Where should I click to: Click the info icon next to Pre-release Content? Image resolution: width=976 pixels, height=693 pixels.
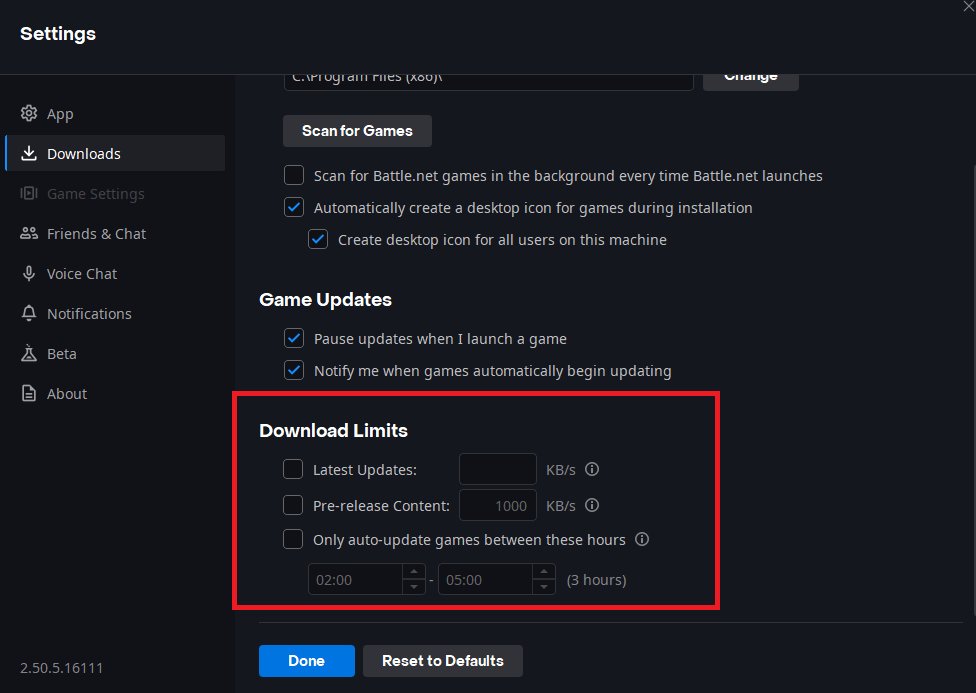coord(592,505)
